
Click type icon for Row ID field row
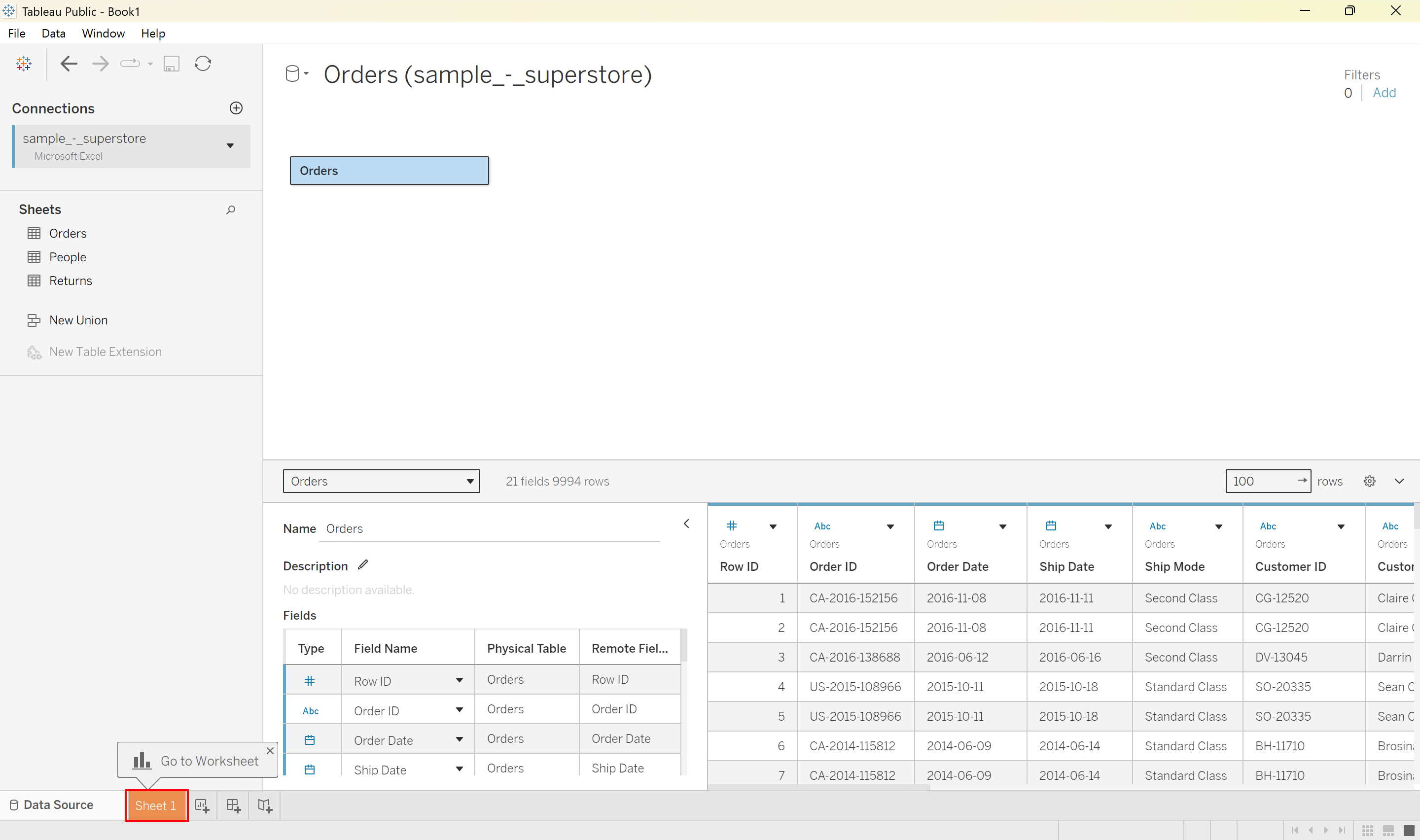click(310, 680)
